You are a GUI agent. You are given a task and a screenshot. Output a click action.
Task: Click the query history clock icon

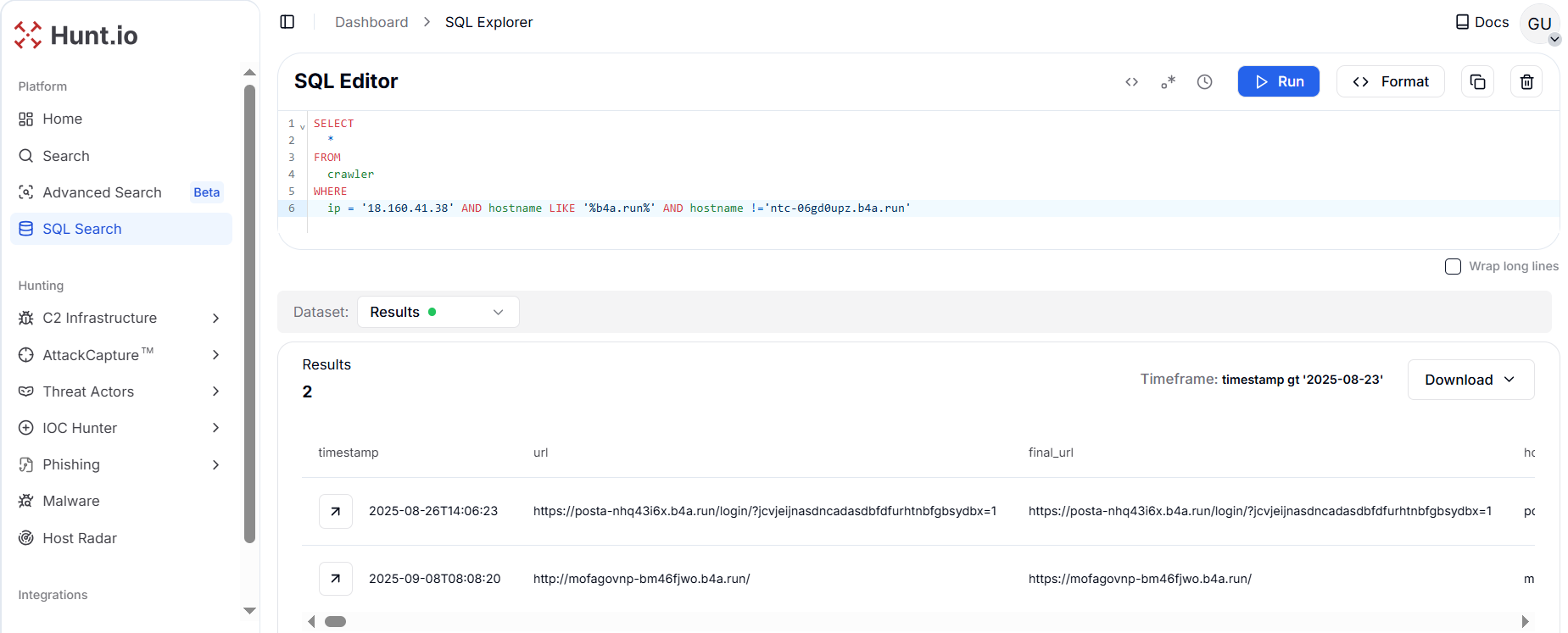point(1204,82)
